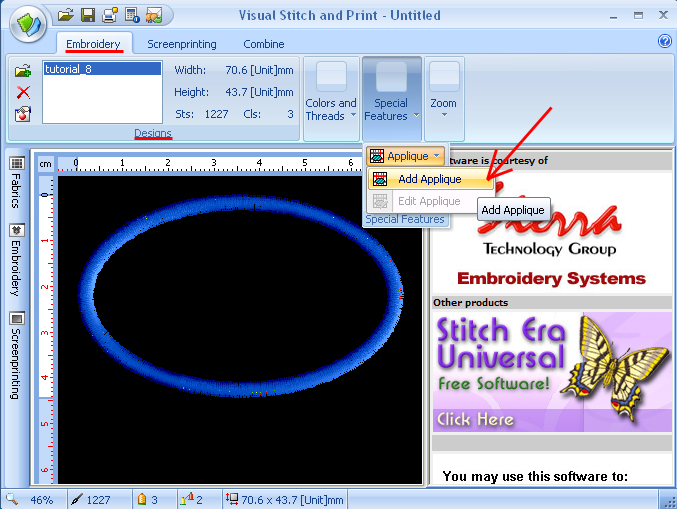Click the Width 70.6 [Unit]mm value
This screenshot has height=509, width=677.
259,70
